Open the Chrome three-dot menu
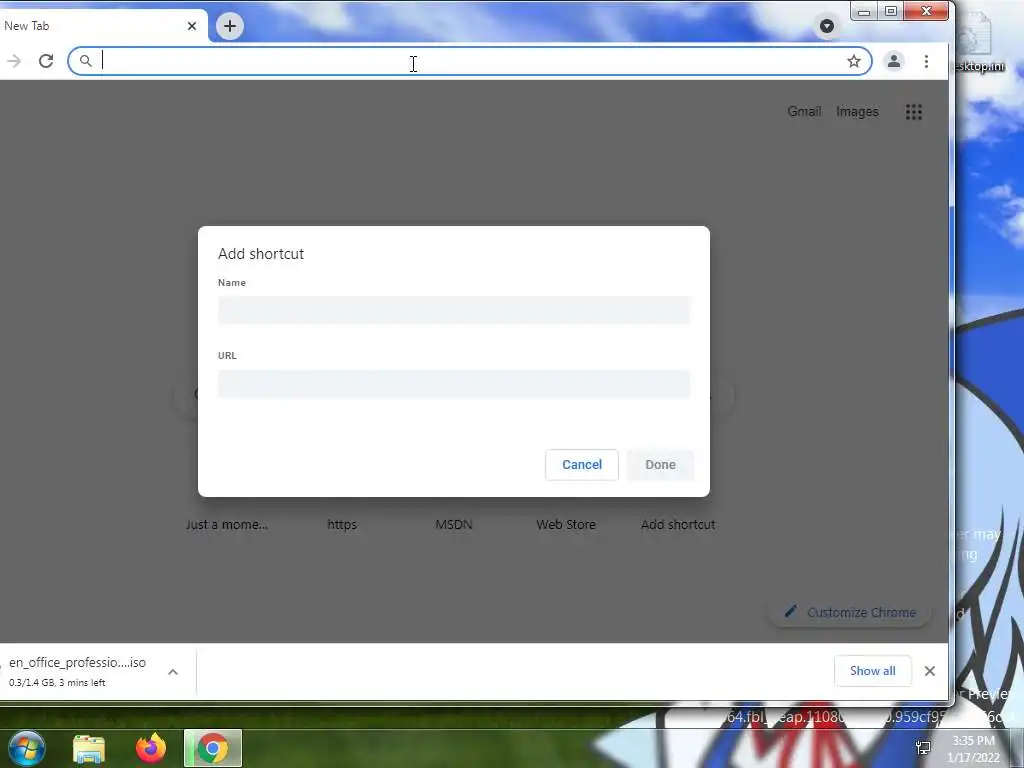Viewport: 1024px width, 768px height. point(926,61)
